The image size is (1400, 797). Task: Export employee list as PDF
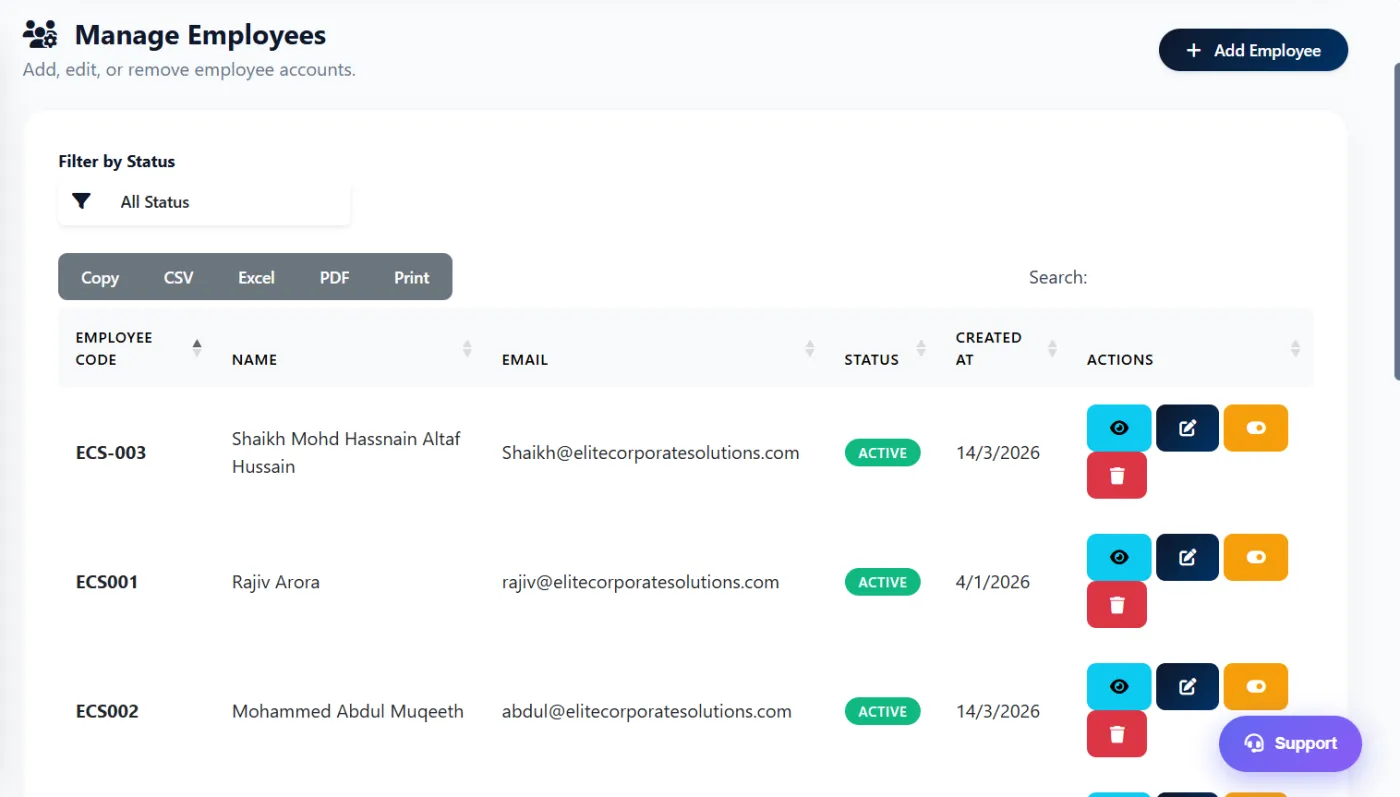[x=334, y=277]
